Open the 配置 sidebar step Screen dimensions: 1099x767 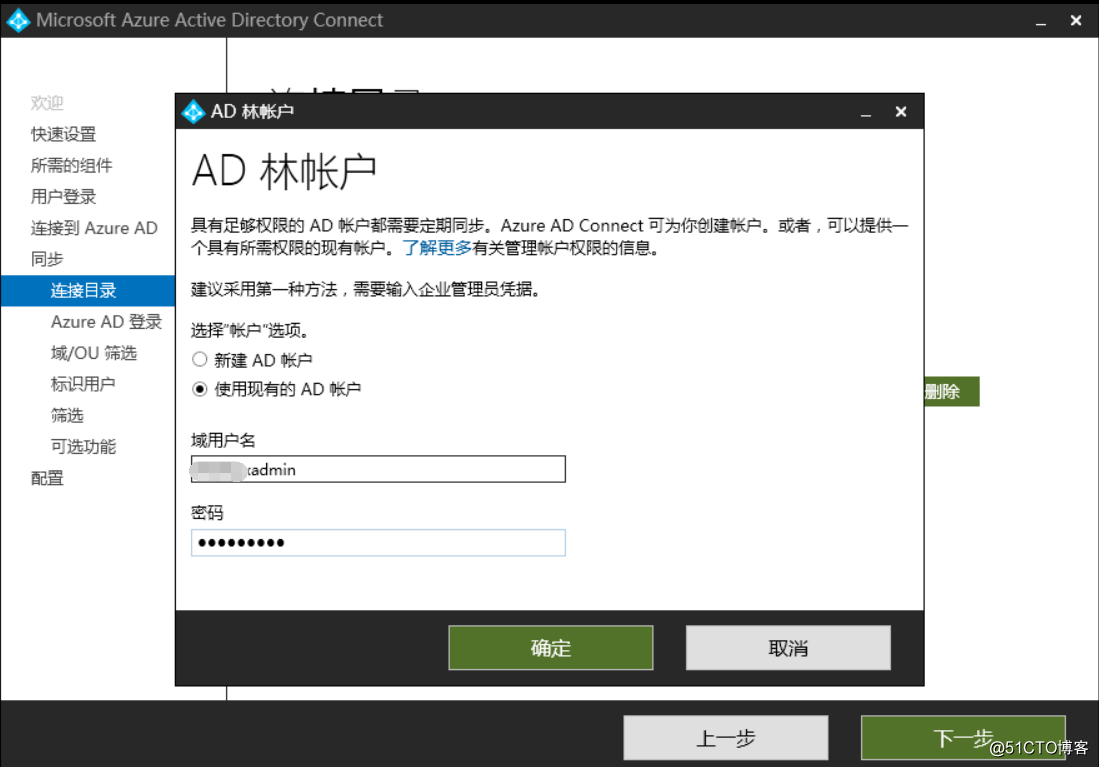pos(47,478)
